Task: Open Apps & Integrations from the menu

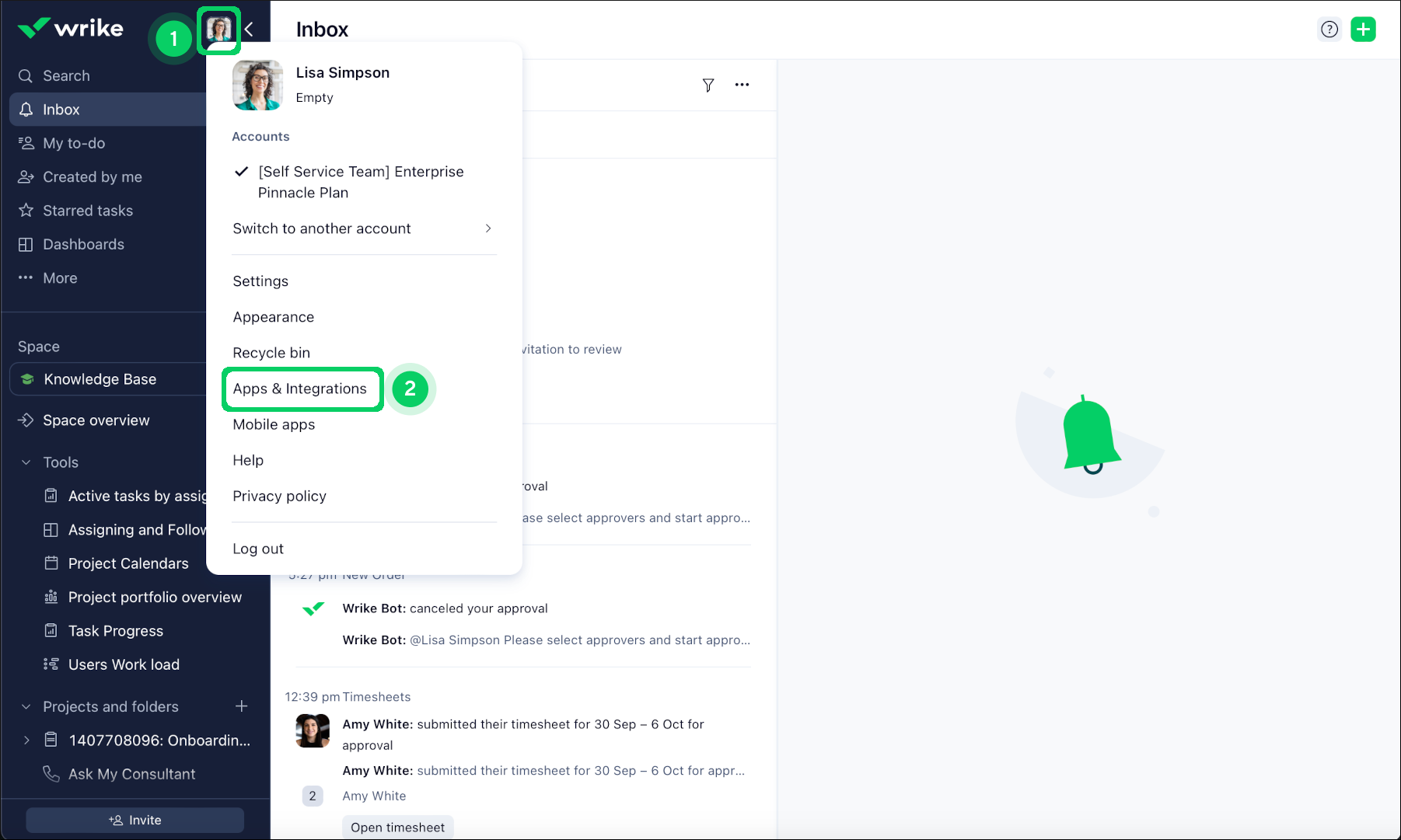Action: [302, 389]
